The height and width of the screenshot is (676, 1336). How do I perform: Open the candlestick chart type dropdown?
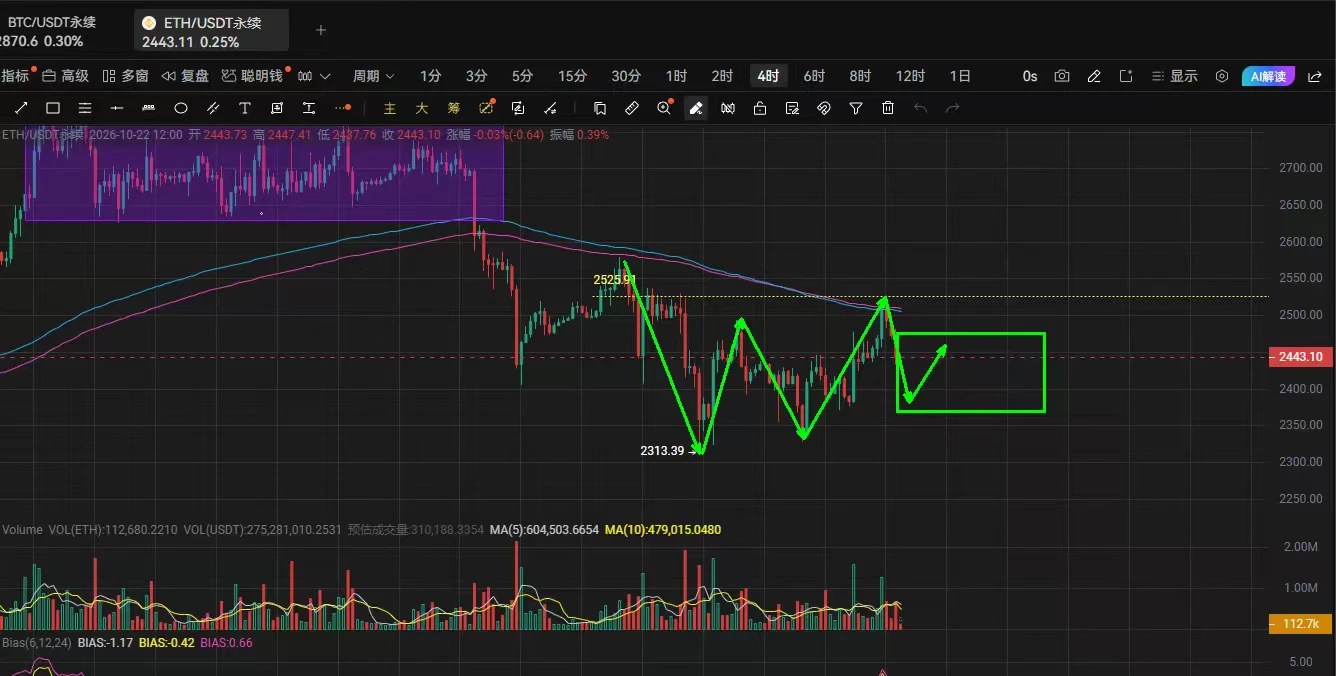[x=313, y=76]
